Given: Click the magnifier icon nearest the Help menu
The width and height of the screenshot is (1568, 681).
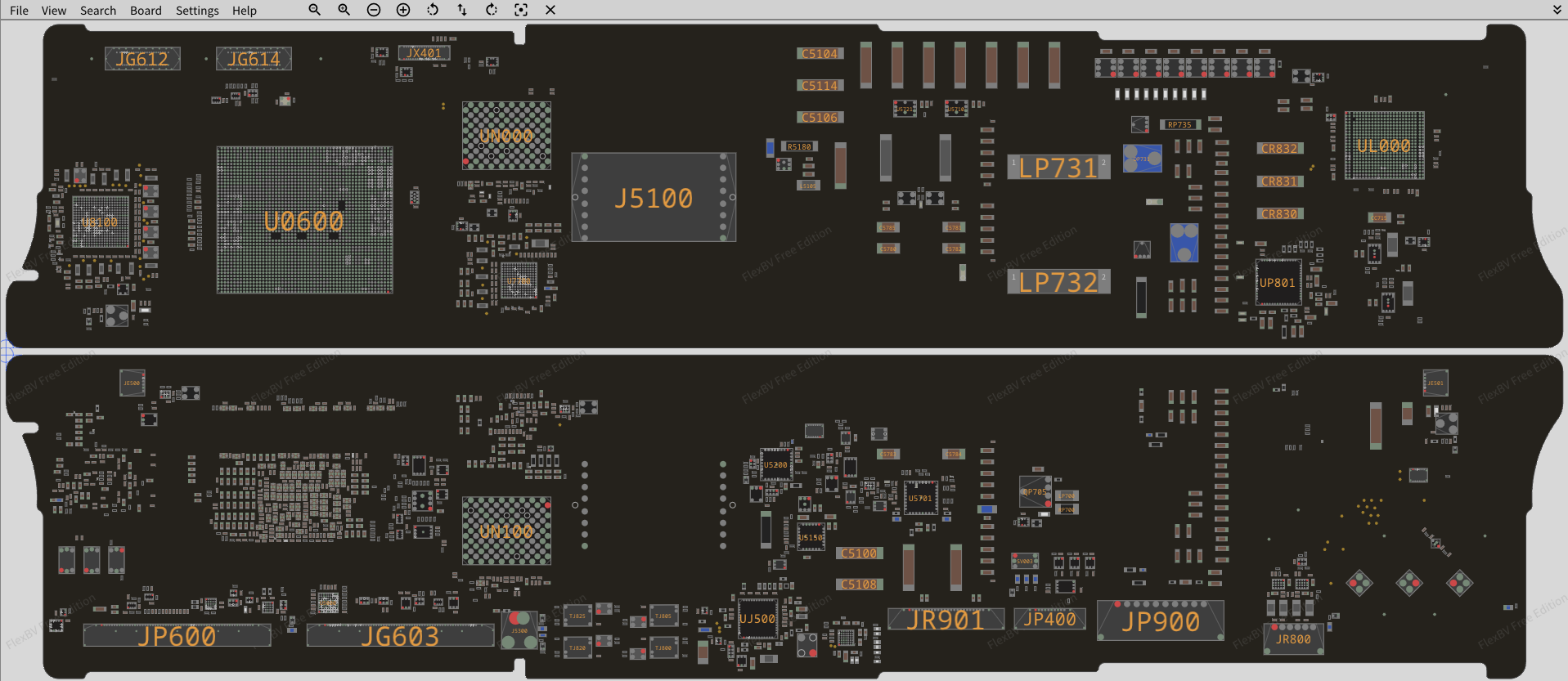Looking at the screenshot, I should pos(314,10).
